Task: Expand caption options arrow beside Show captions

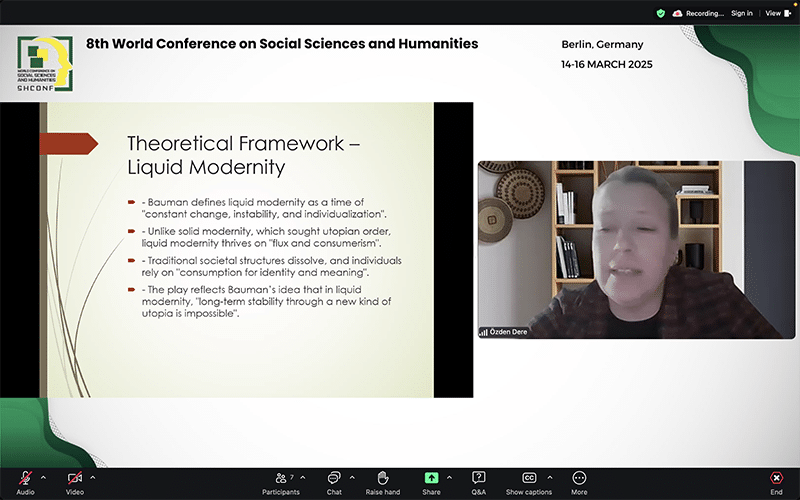Action: coord(550,476)
